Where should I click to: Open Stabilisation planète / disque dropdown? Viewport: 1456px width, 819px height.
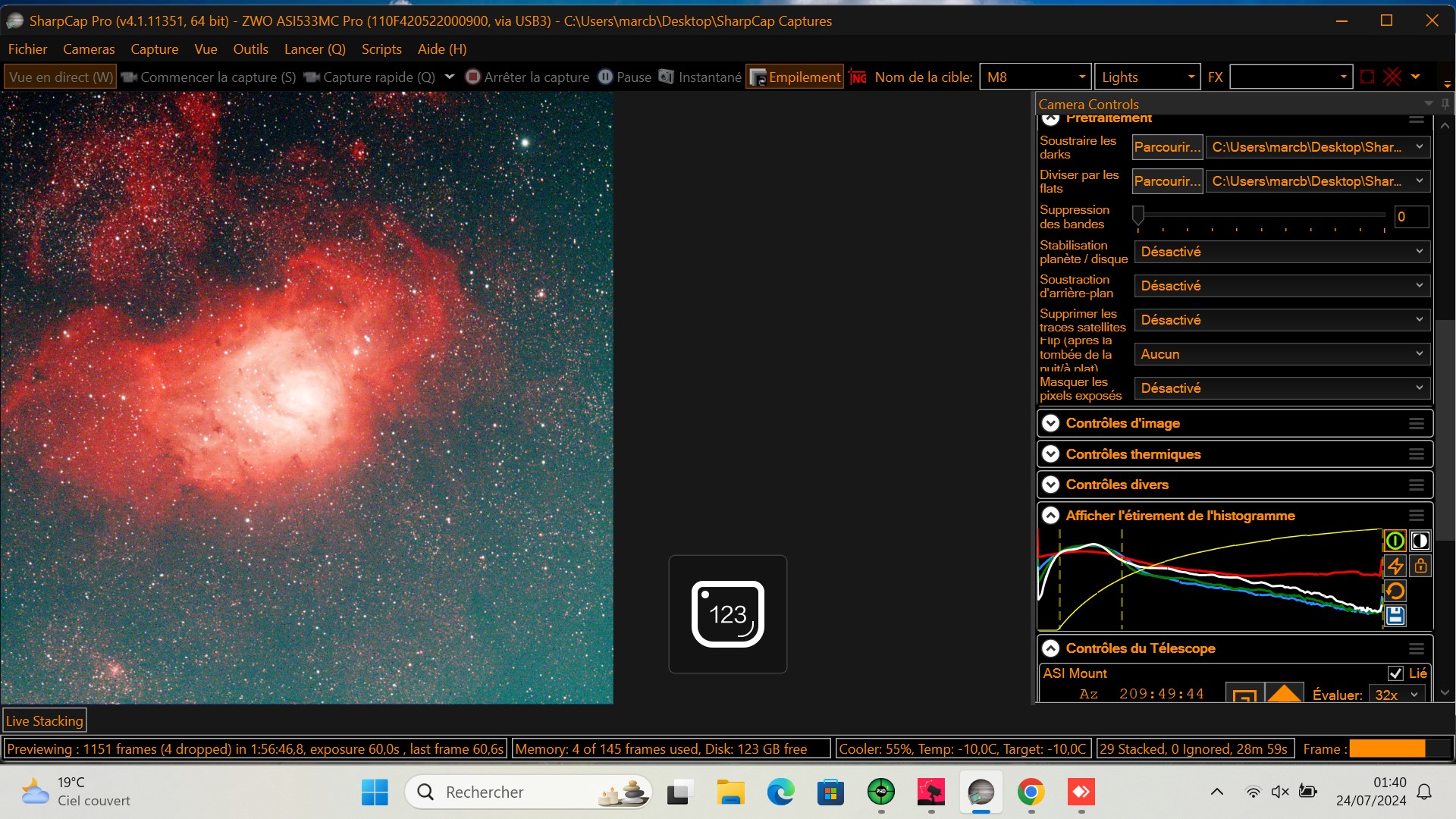[1282, 252]
